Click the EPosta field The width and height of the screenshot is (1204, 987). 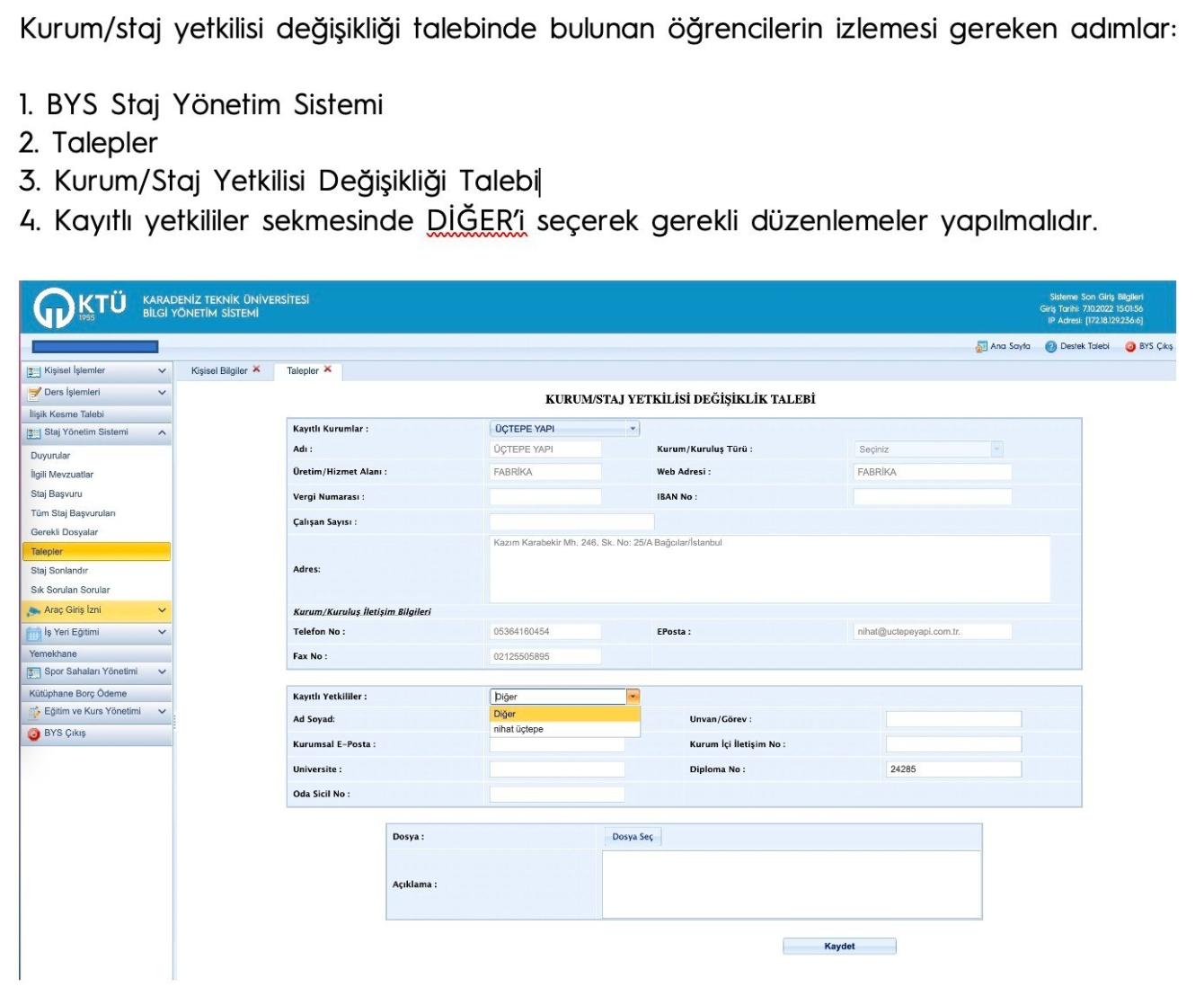(933, 632)
